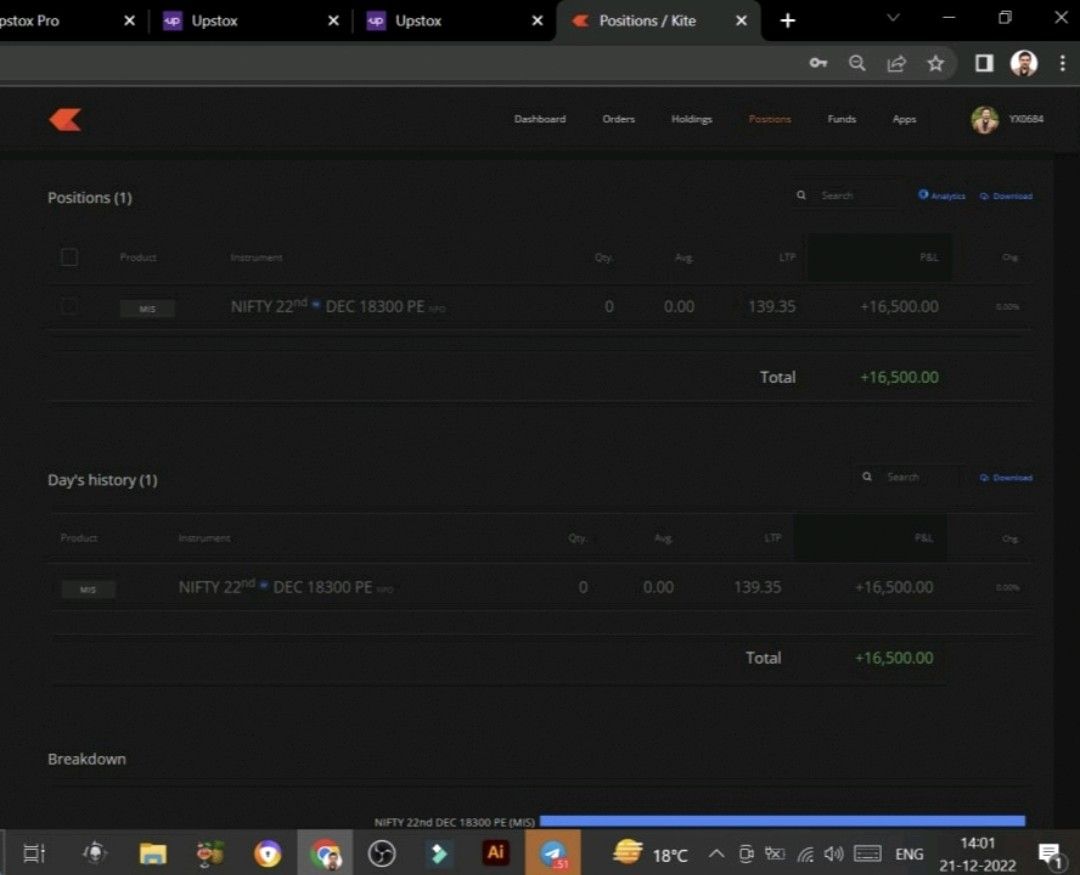This screenshot has width=1080, height=875.
Task: Launch Adobe Illustrator from taskbar
Action: (x=495, y=853)
